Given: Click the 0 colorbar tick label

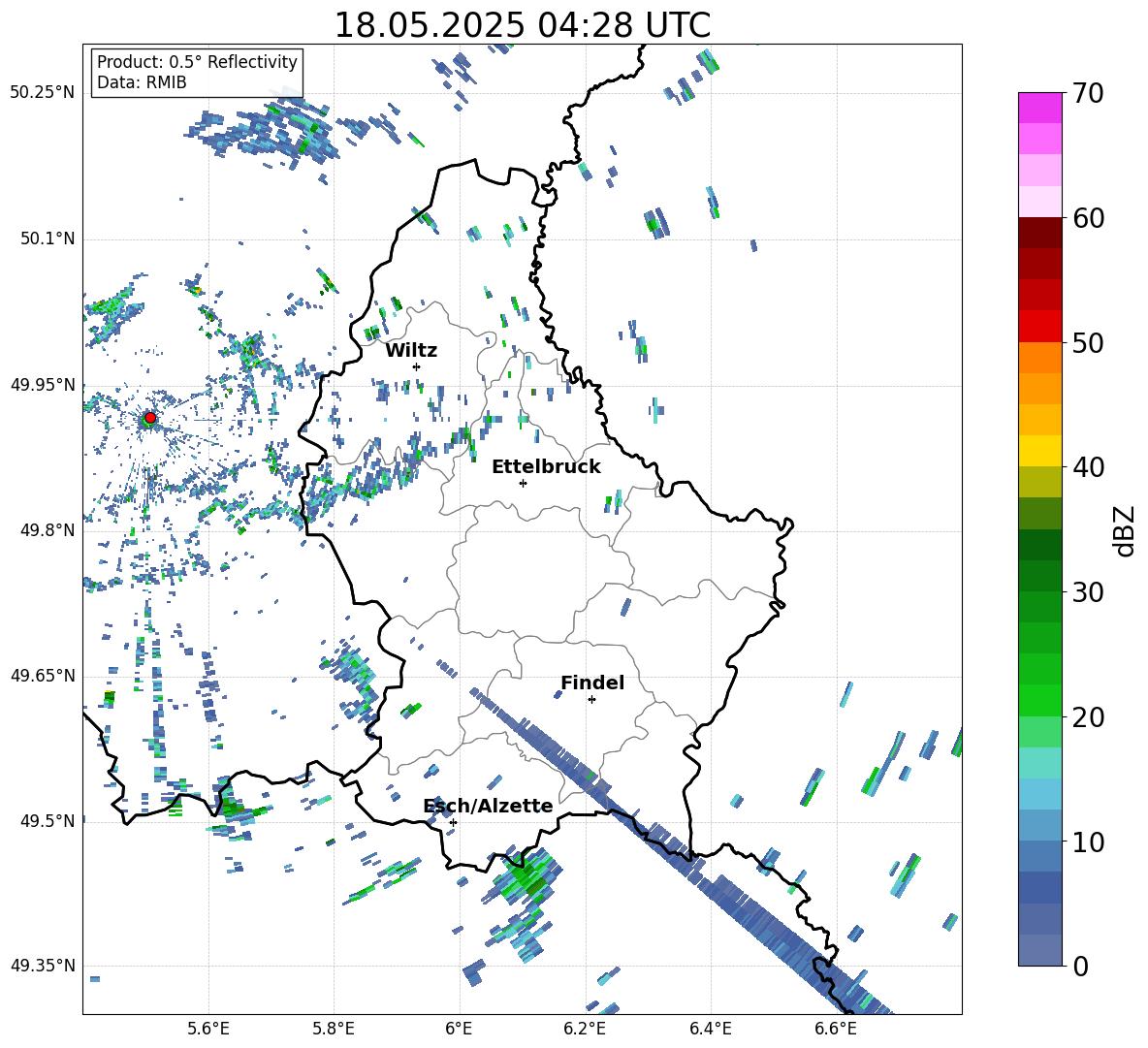Looking at the screenshot, I should click(x=1080, y=967).
